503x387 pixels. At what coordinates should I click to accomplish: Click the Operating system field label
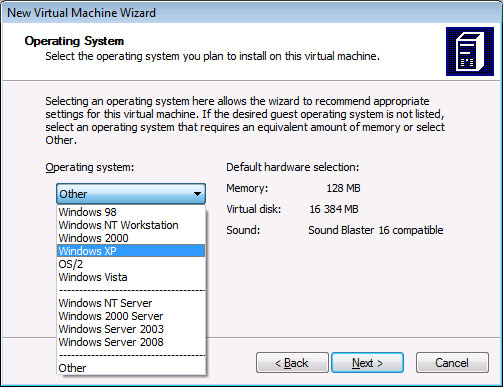tap(90, 167)
